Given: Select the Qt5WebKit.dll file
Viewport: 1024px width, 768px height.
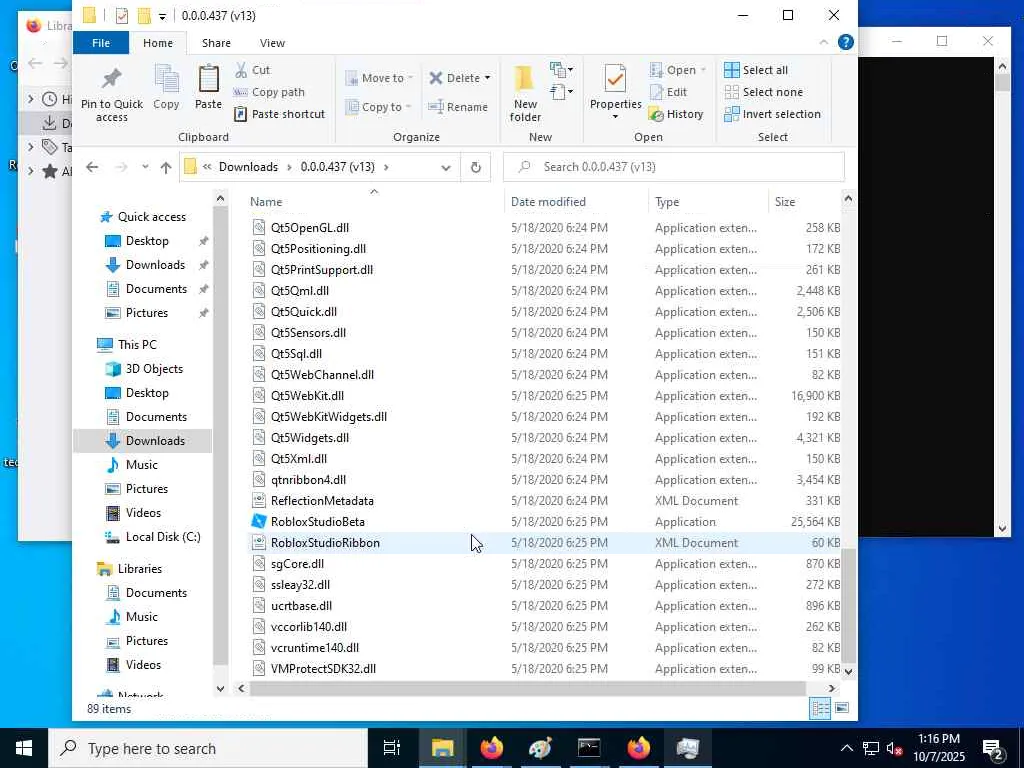Looking at the screenshot, I should pyautogui.click(x=307, y=396).
